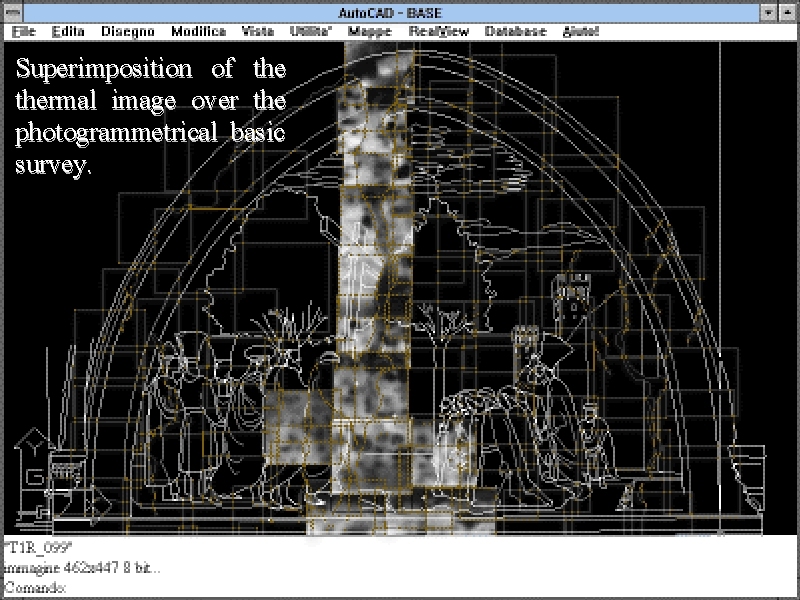Viewport: 800px width, 600px height.
Task: Open the Mappe menu
Action: coord(369,32)
